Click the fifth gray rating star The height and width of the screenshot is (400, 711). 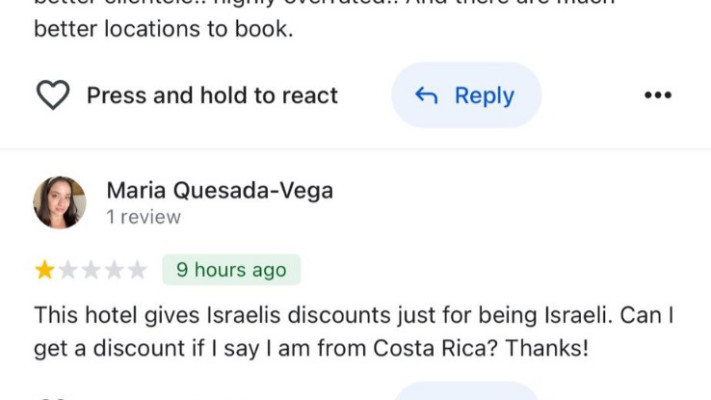[x=137, y=270]
